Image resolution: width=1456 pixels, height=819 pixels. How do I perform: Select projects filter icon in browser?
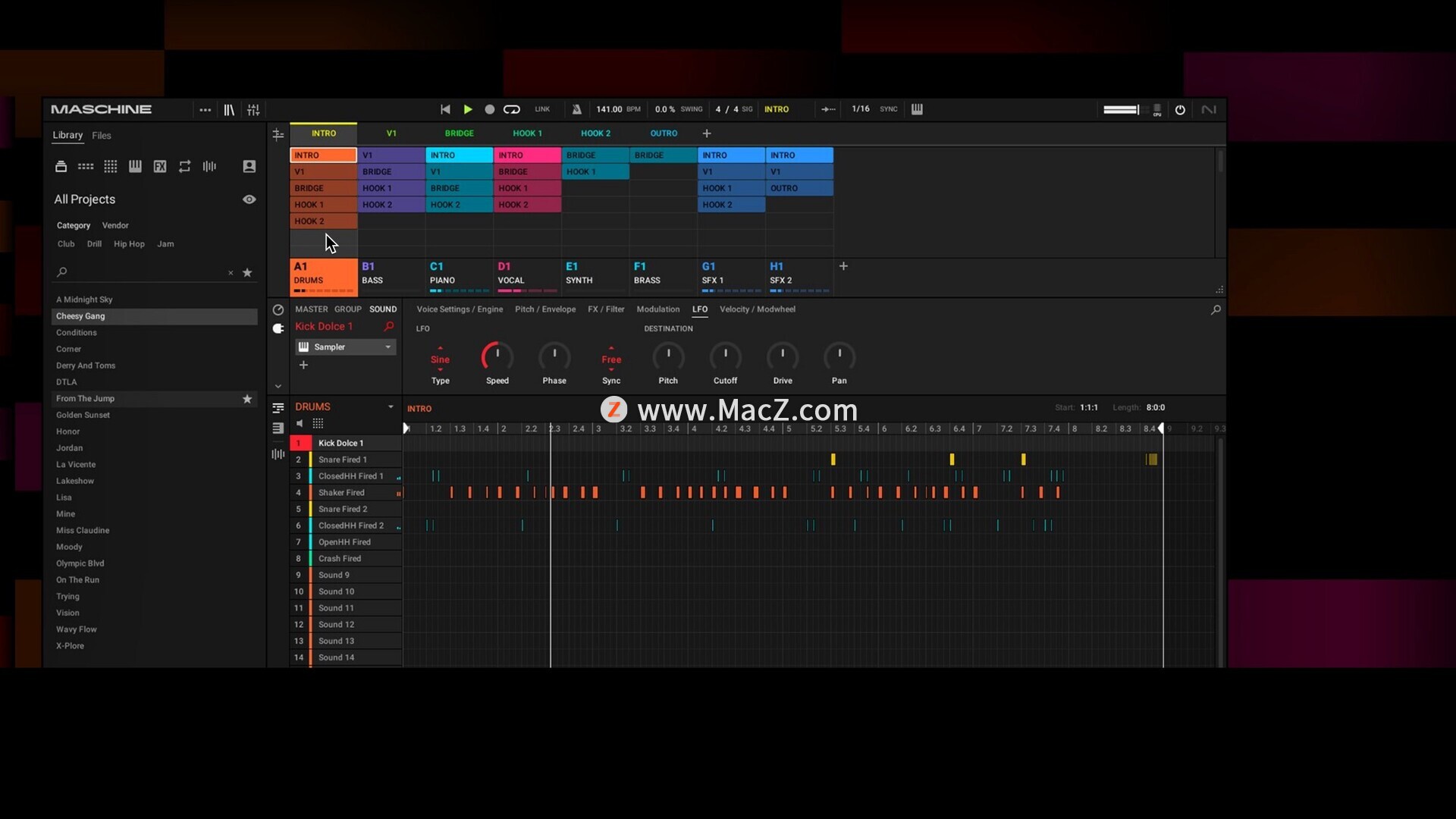tap(61, 166)
